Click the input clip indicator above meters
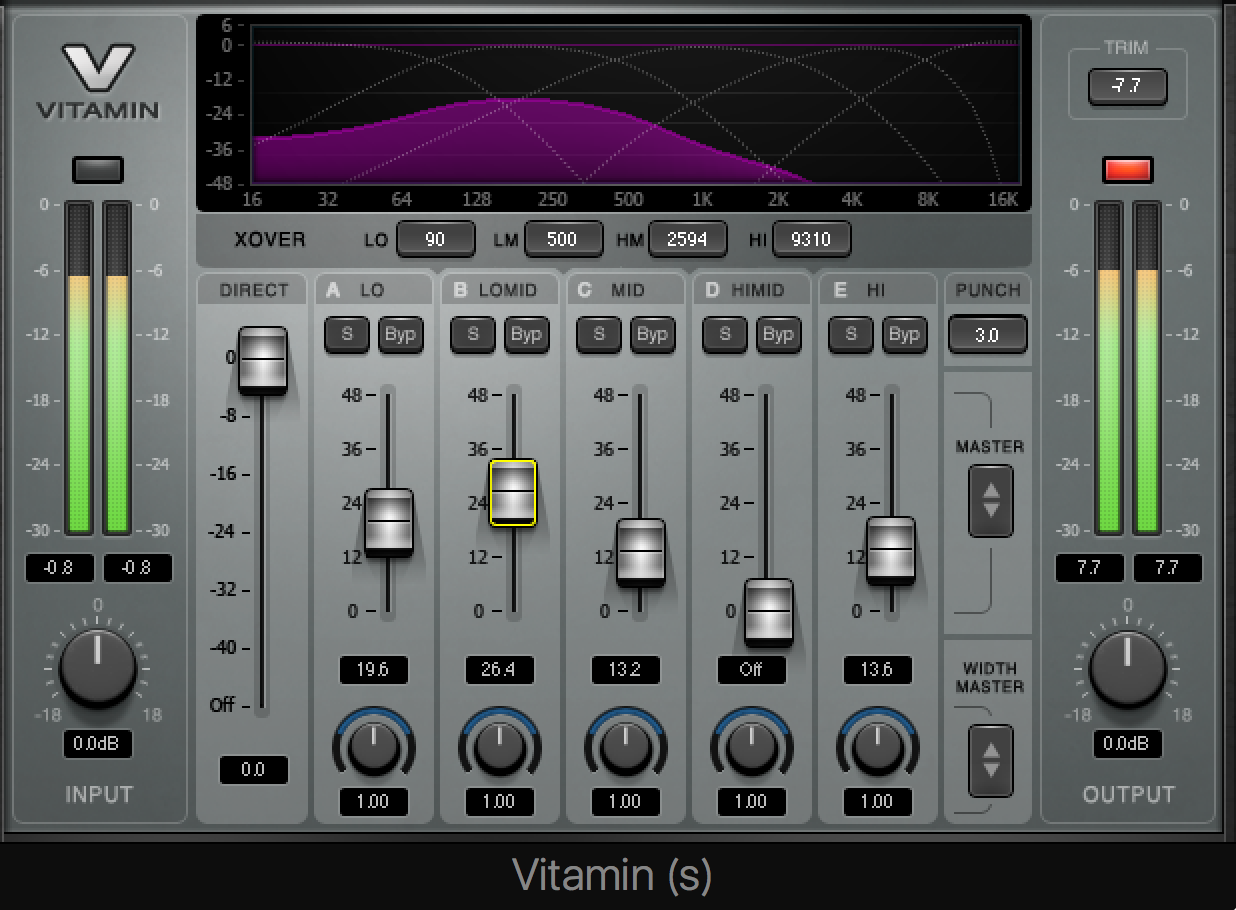This screenshot has height=910, width=1236. (x=97, y=169)
